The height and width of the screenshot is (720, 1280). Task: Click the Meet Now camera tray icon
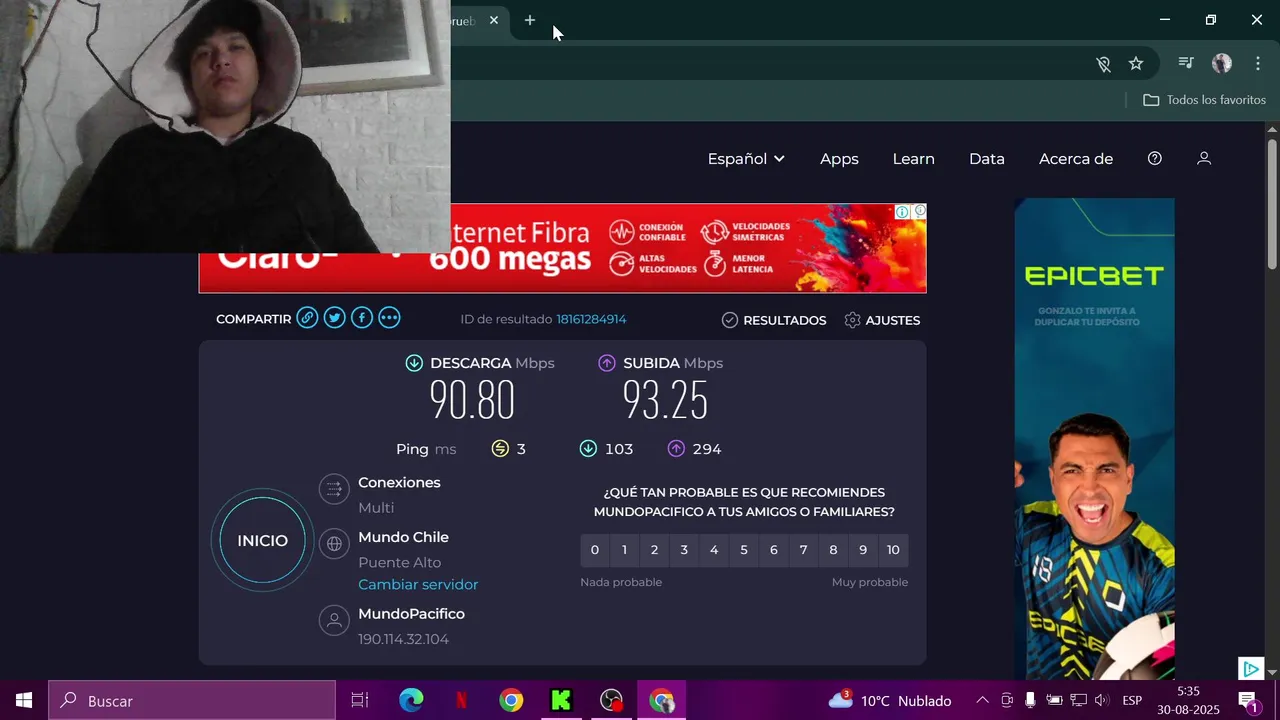pyautogui.click(x=1007, y=700)
